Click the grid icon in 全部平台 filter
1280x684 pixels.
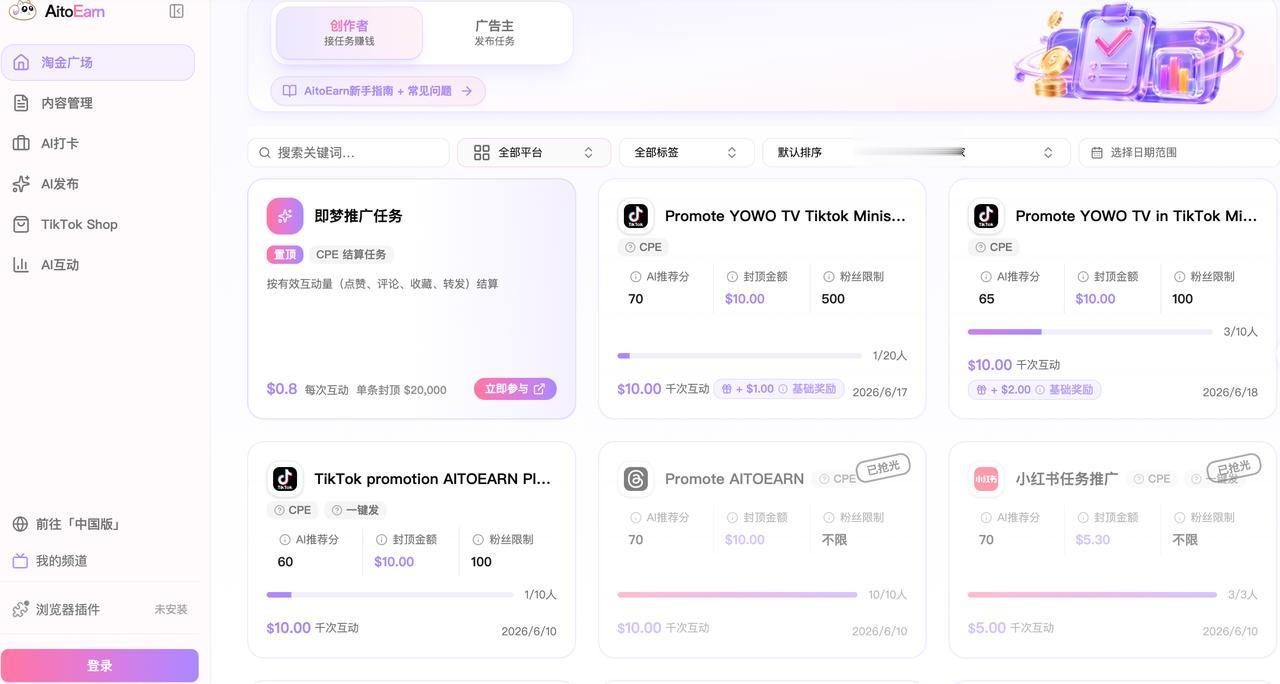tap(482, 153)
